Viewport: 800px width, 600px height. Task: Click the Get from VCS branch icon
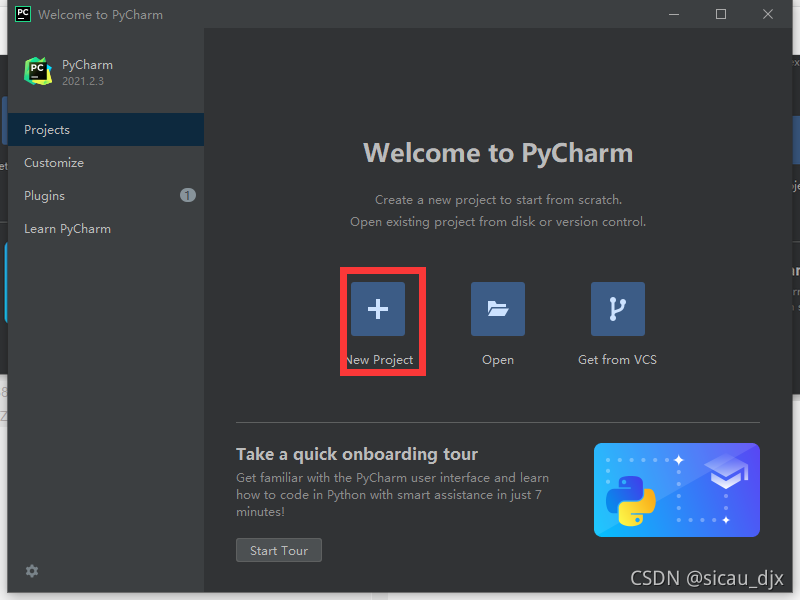[617, 309]
